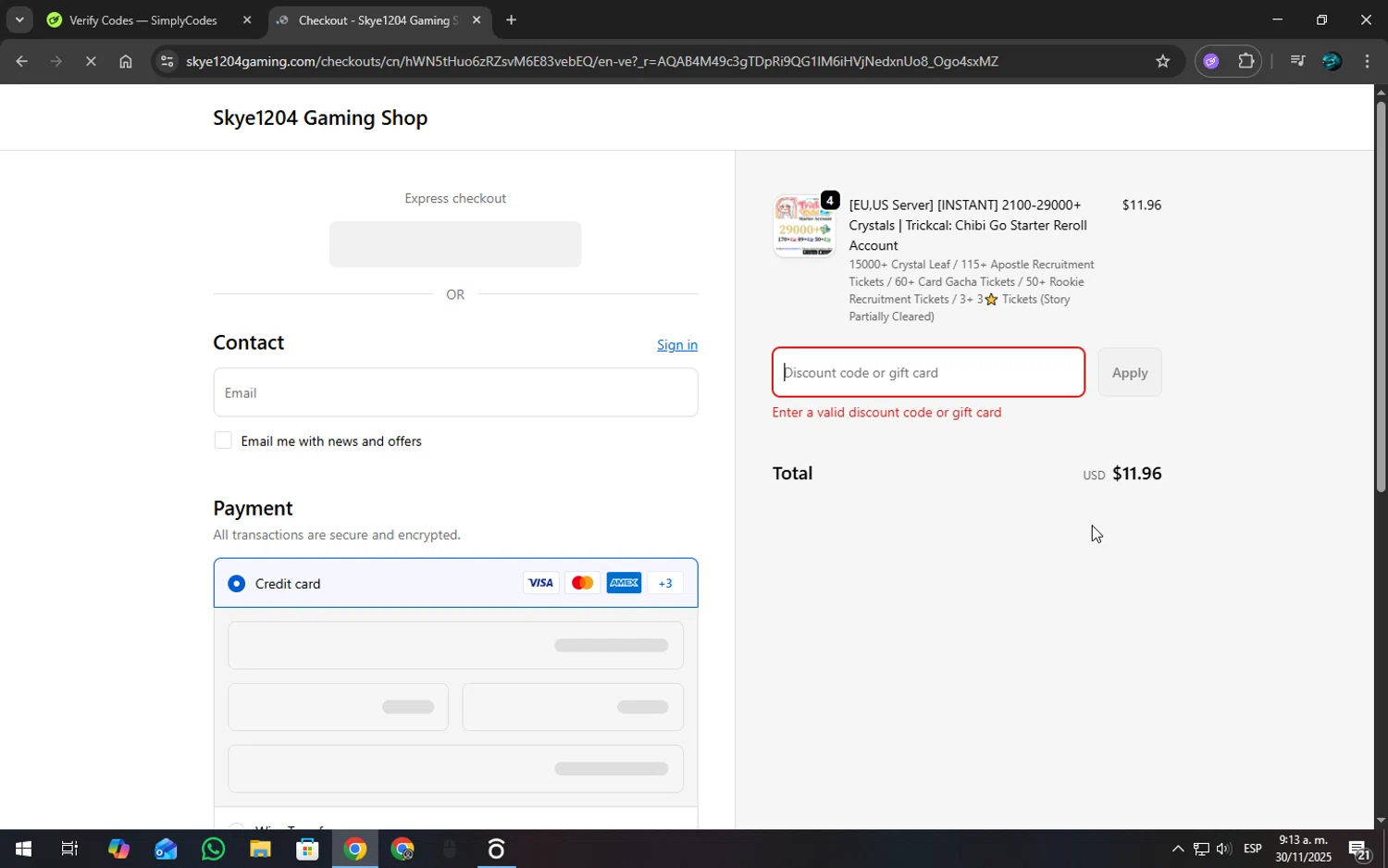Screen dimensions: 1388x868
Task: Open notification center icon
Action: [1359, 849]
